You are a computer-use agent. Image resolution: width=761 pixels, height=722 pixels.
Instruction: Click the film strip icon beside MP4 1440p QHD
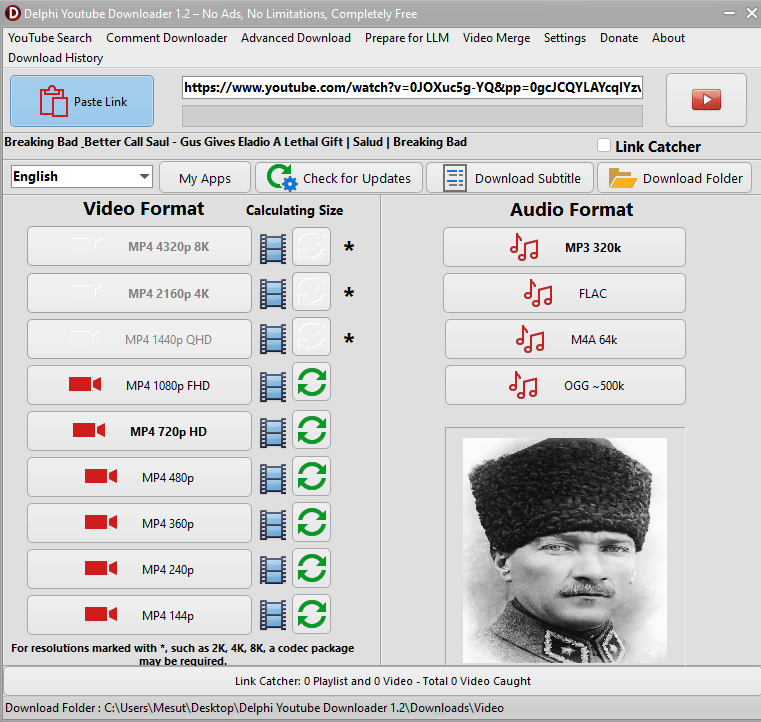click(x=273, y=339)
